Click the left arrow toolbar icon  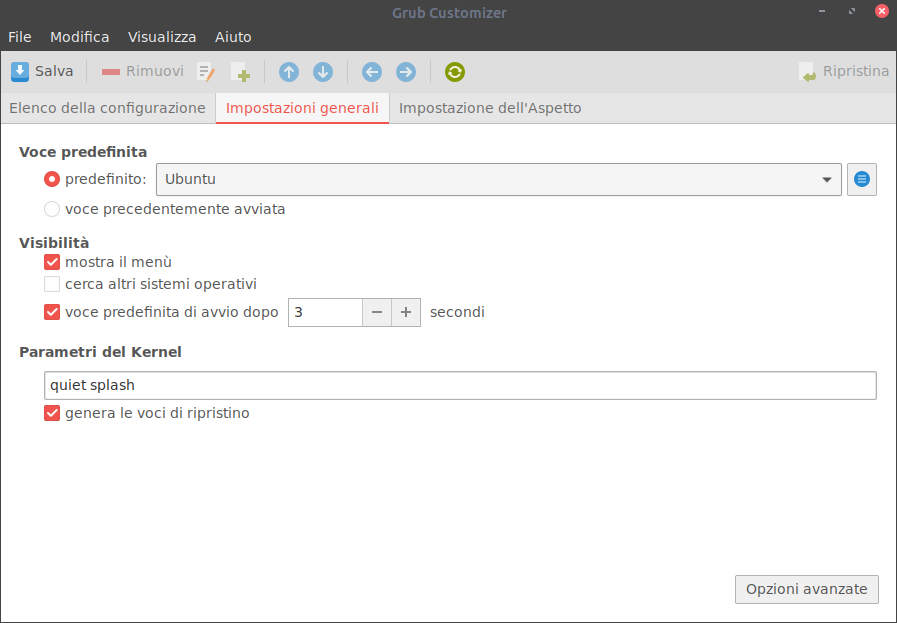click(372, 72)
